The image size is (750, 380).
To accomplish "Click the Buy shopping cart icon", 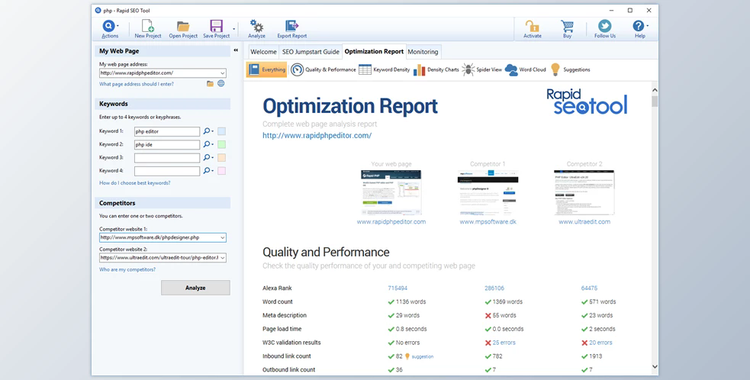I will [x=567, y=26].
